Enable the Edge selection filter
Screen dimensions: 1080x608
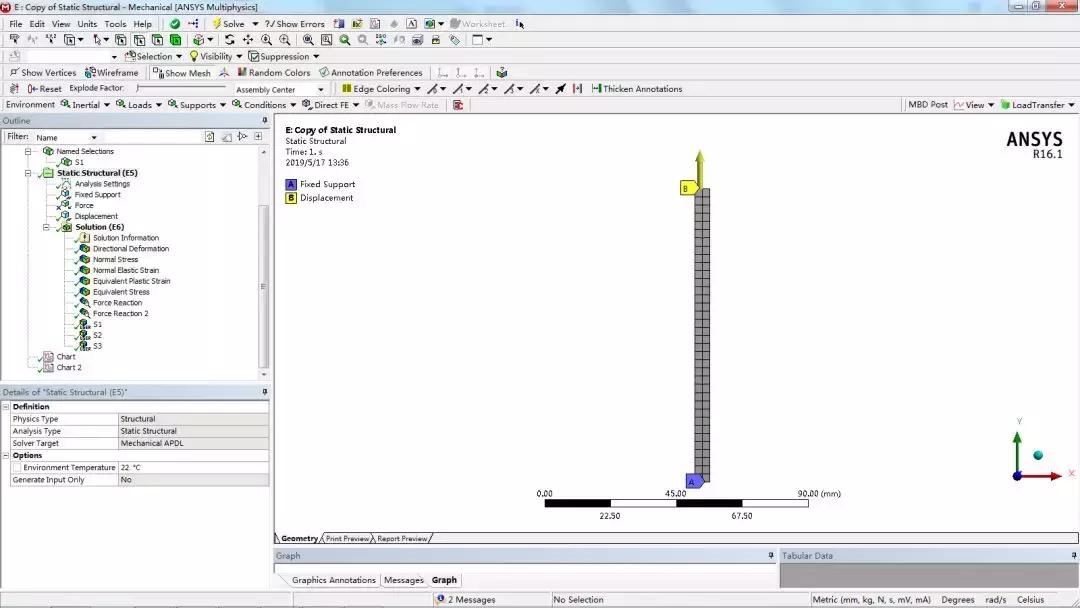pos(139,40)
